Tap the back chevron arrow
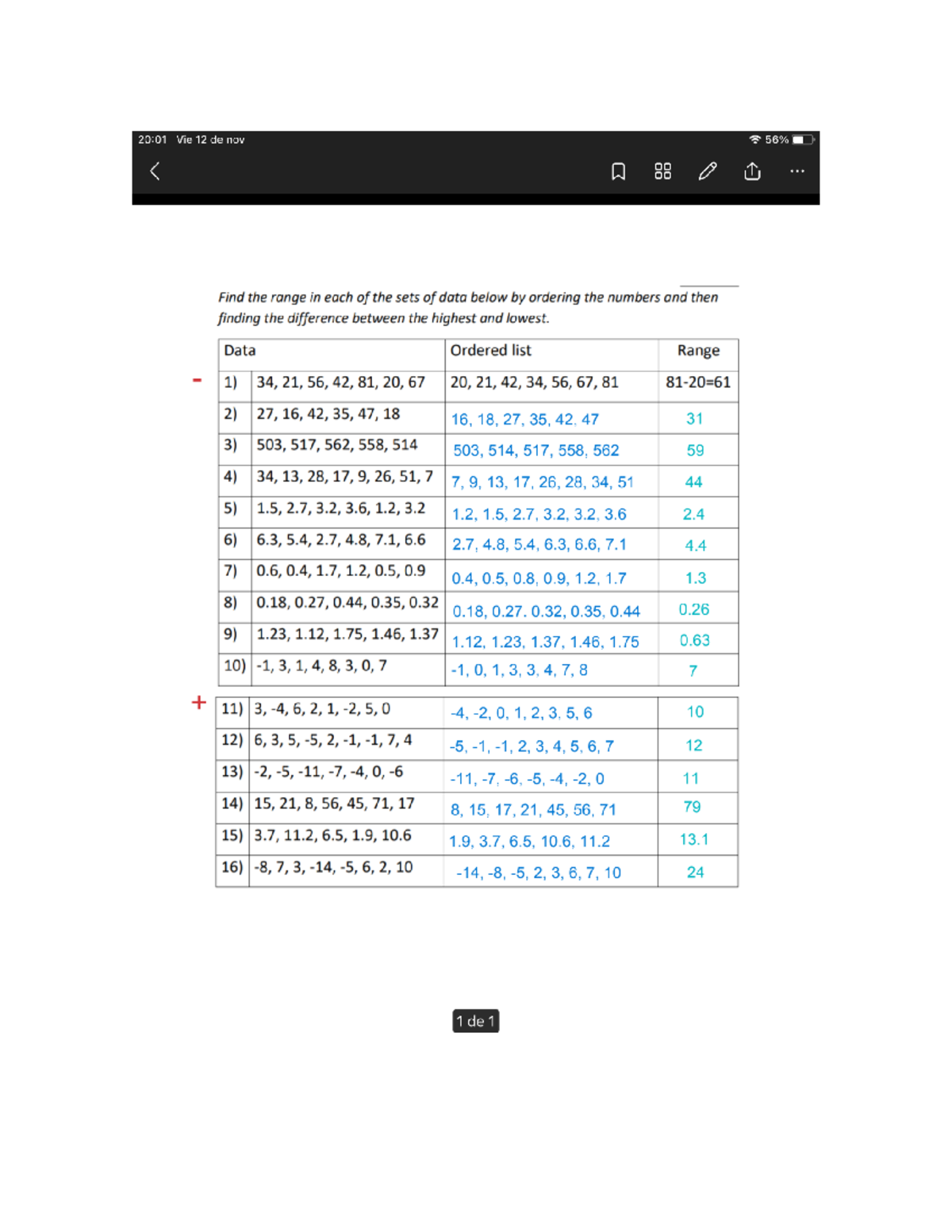The image size is (952, 1232). [154, 171]
